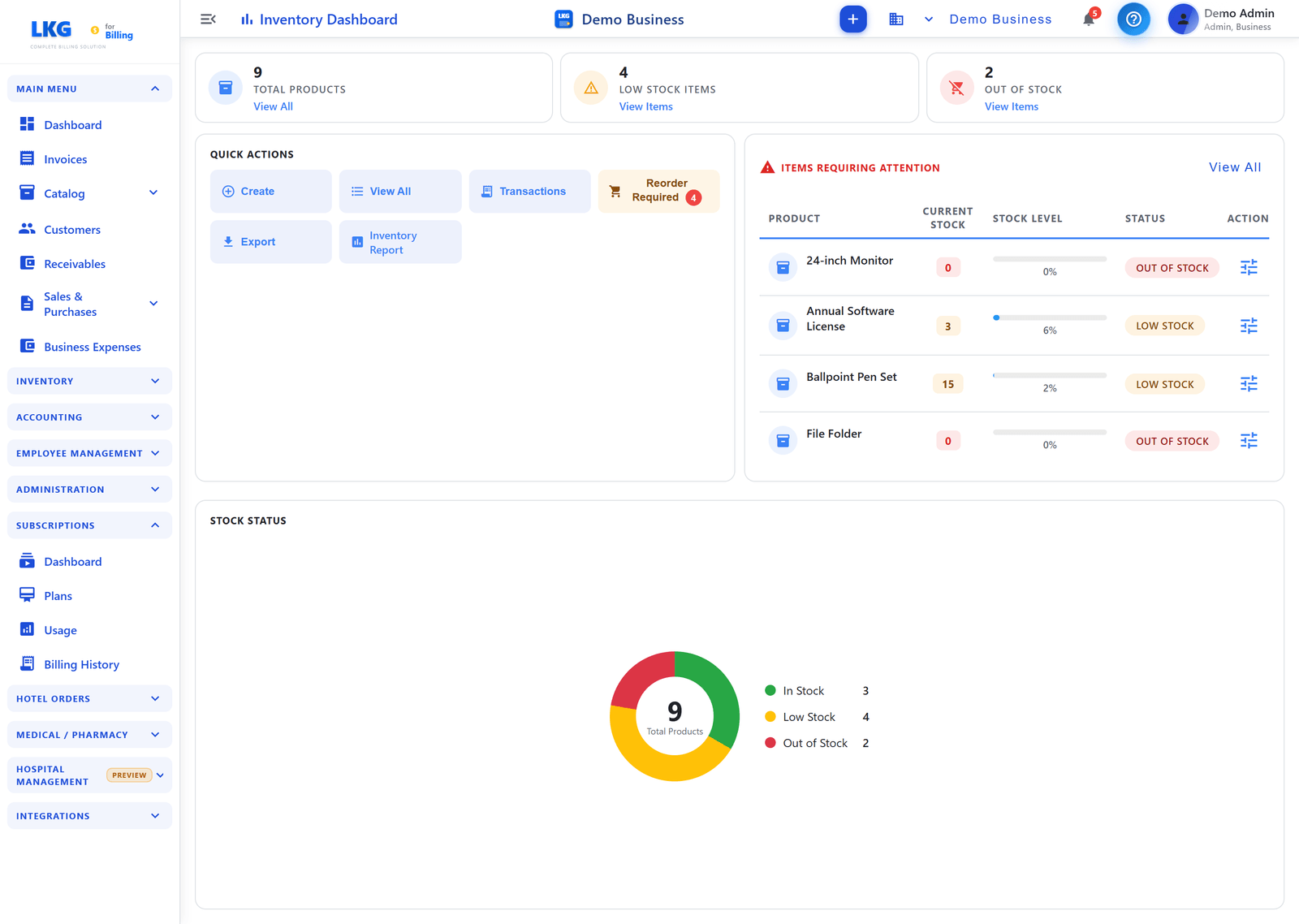Screen dimensions: 1299x924
Task: Click the Low Stock warning triangle icon
Action: click(591, 88)
